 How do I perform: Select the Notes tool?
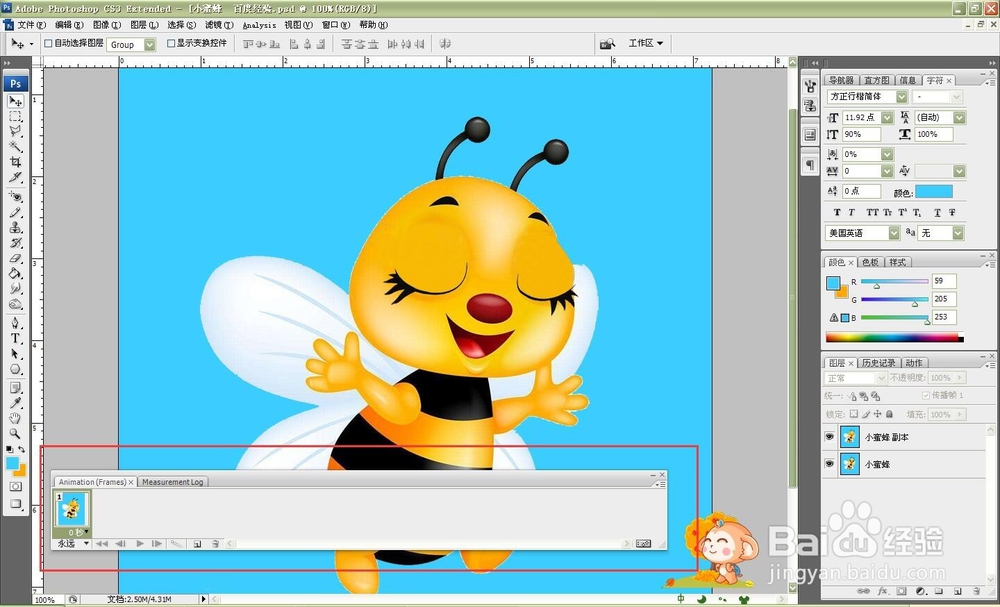tap(15, 388)
